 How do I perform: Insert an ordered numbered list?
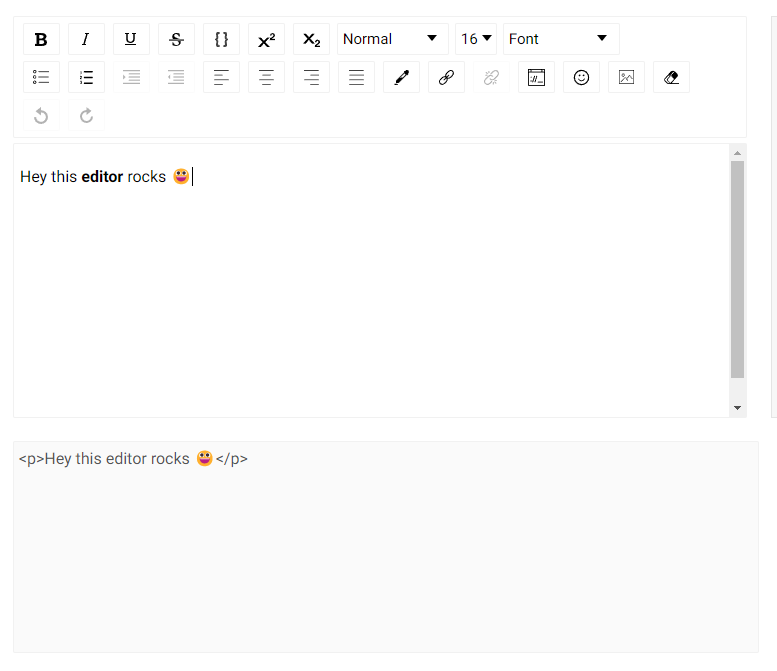86,77
